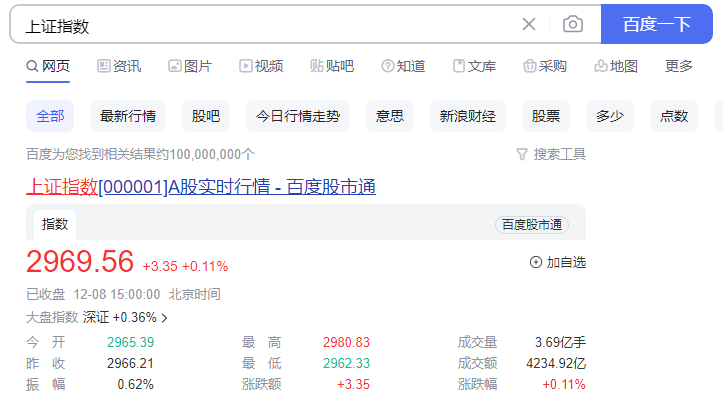This screenshot has height=403, width=723.
Task: Choose the 多少 filter chip
Action: click(x=610, y=116)
